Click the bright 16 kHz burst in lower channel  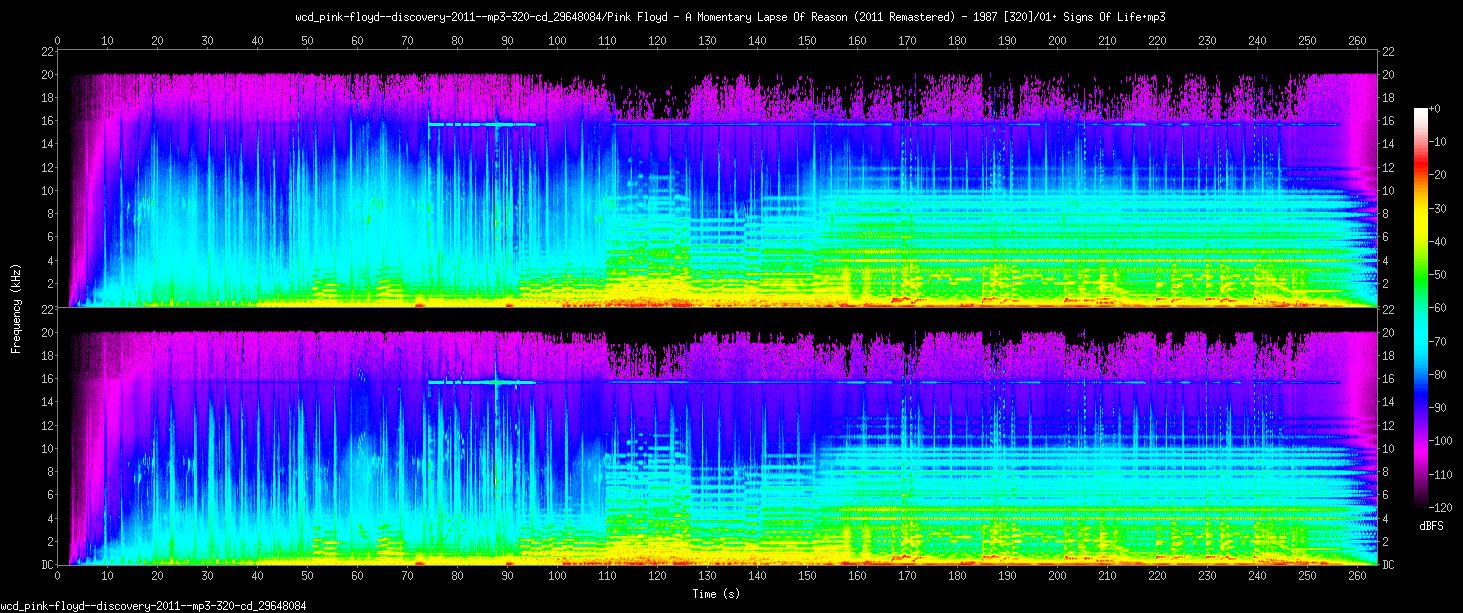496,382
